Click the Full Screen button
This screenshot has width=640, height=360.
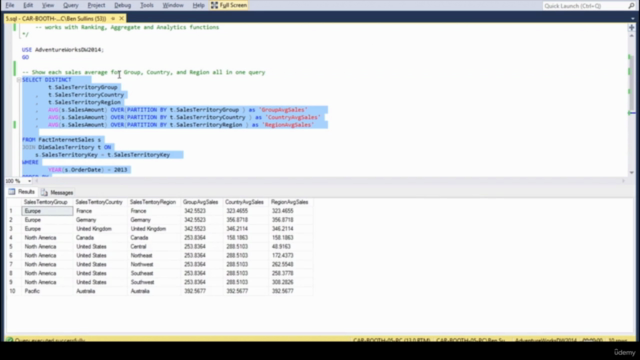[229, 5]
